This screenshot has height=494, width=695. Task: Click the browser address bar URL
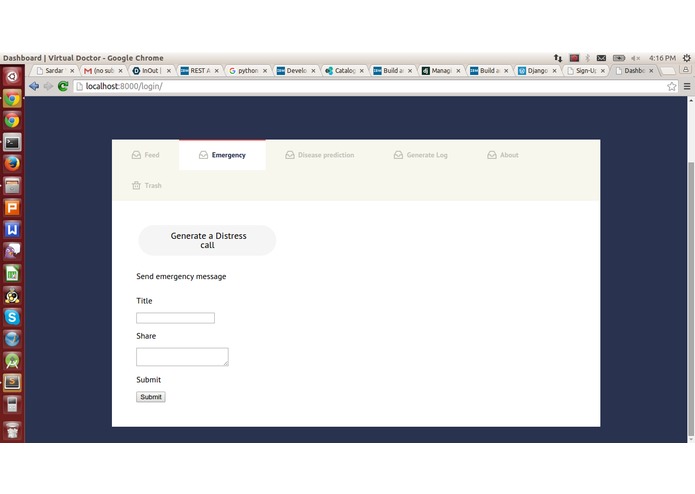[x=124, y=86]
